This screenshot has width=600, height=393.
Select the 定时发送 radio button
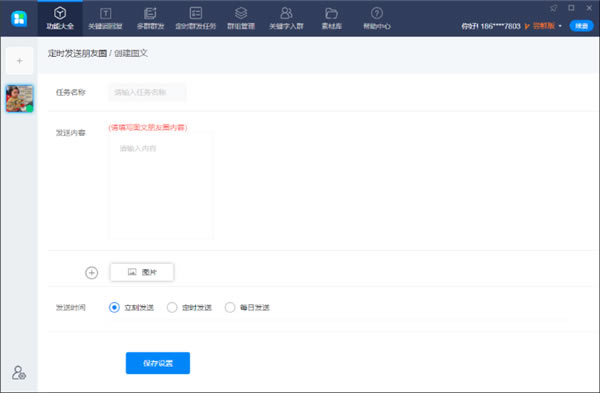(x=172, y=307)
